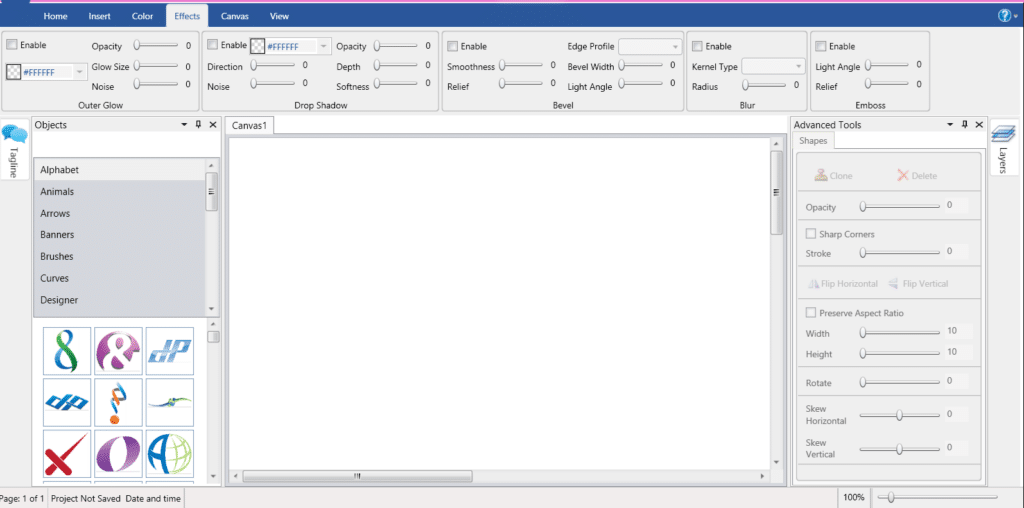Select Curves category
Image resolution: width=1024 pixels, height=508 pixels.
coord(120,278)
